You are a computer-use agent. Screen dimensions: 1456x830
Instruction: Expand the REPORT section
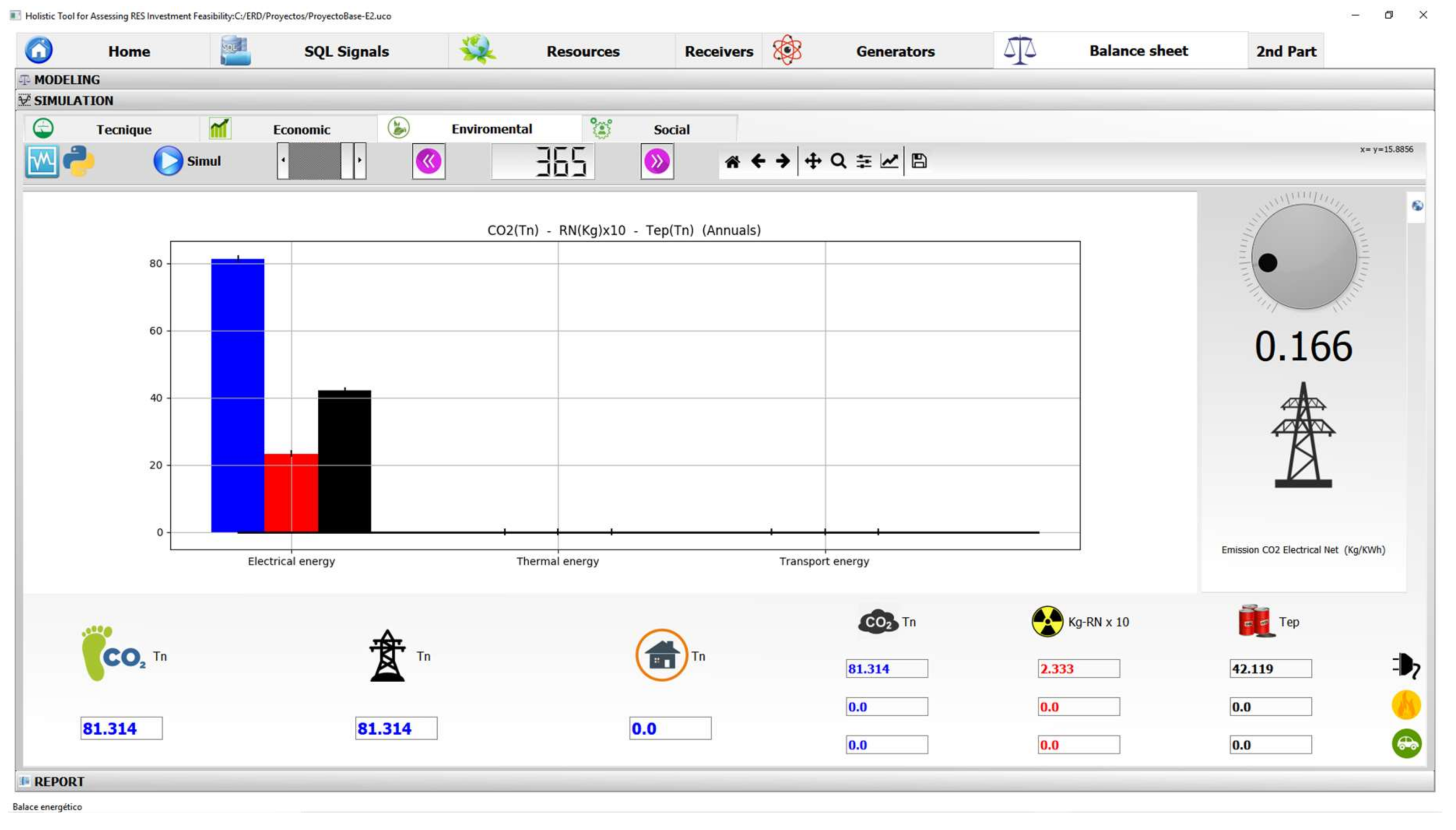coord(59,781)
